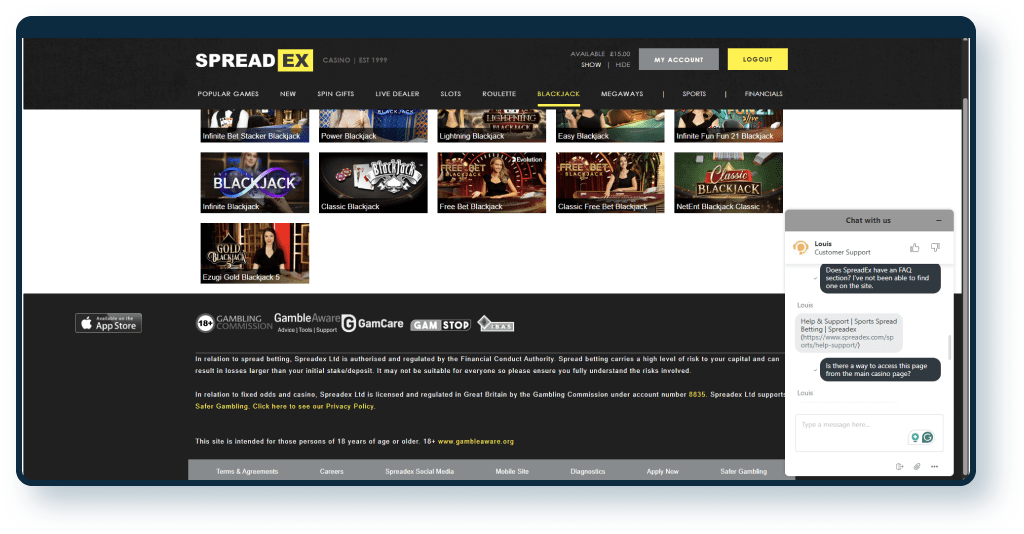Open Infinite Fun Fun 21 Blackjack game

pyautogui.click(x=728, y=126)
